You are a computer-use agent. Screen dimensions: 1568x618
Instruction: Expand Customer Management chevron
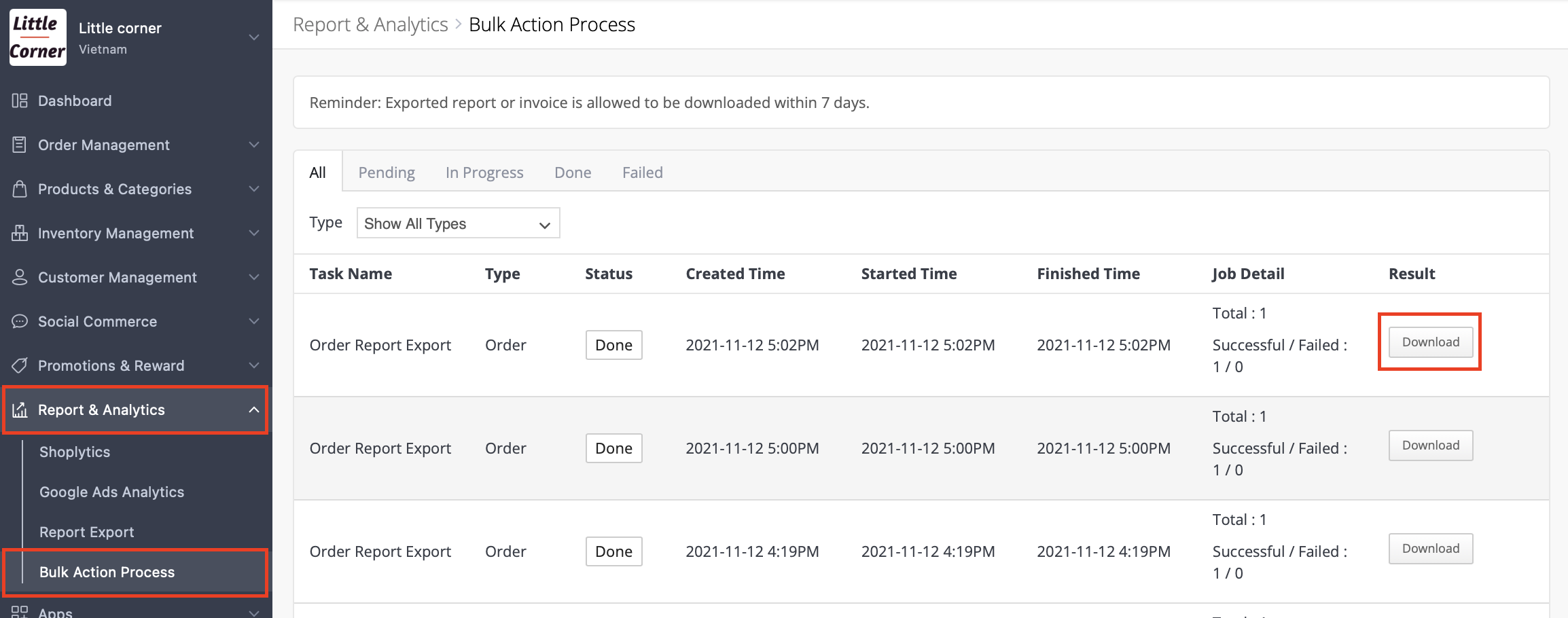[254, 277]
